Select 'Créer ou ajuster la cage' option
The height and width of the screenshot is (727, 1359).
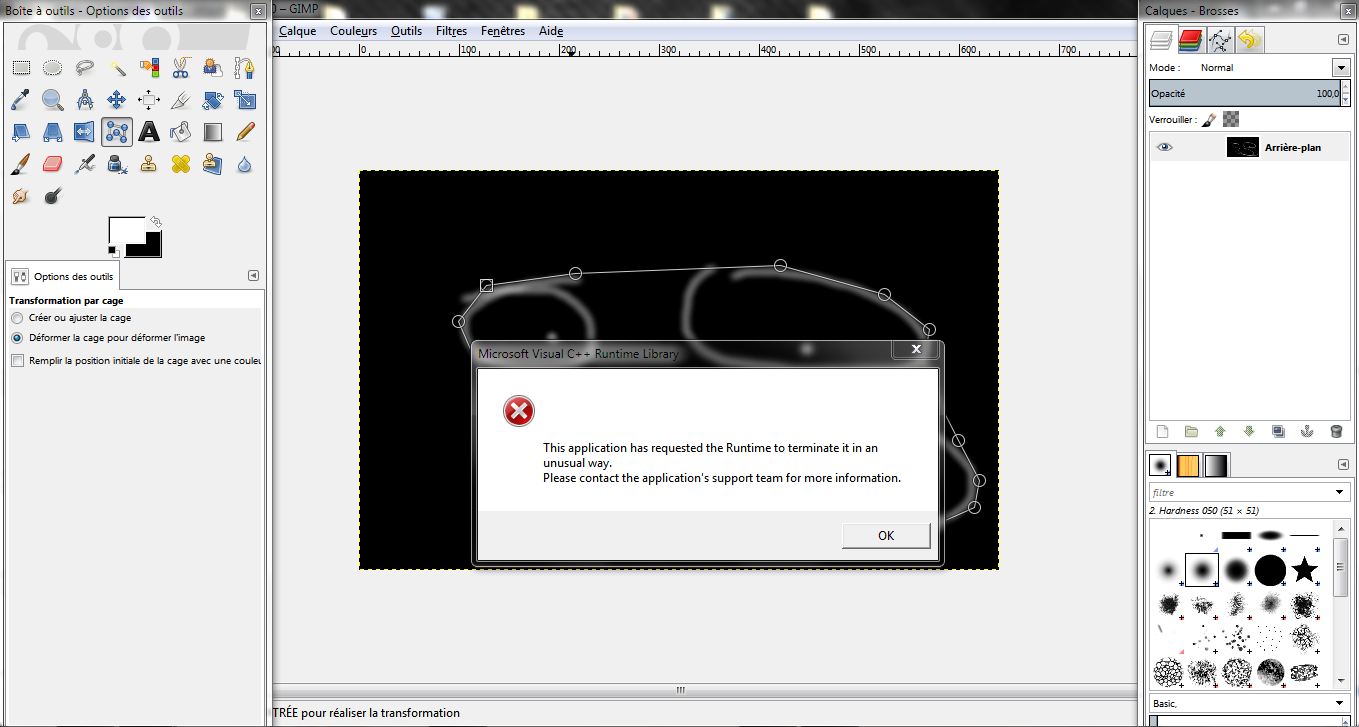coord(17,318)
